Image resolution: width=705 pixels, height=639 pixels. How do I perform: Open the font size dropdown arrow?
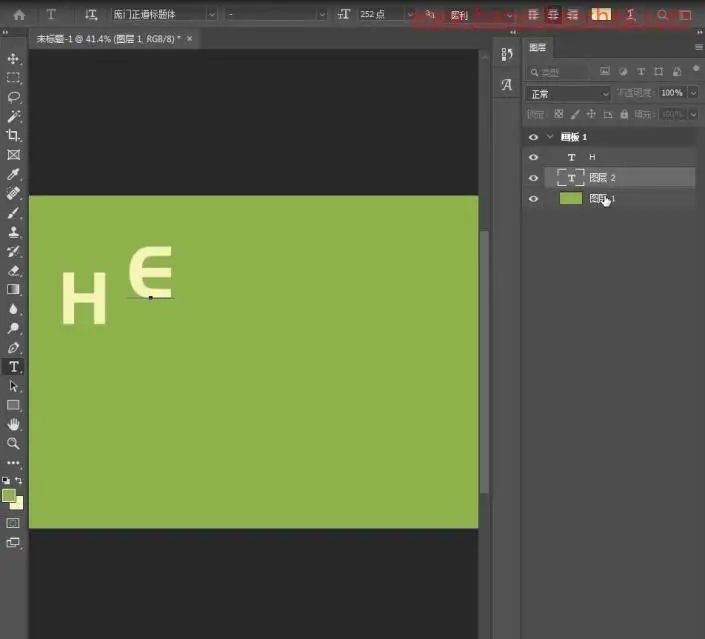tap(410, 15)
